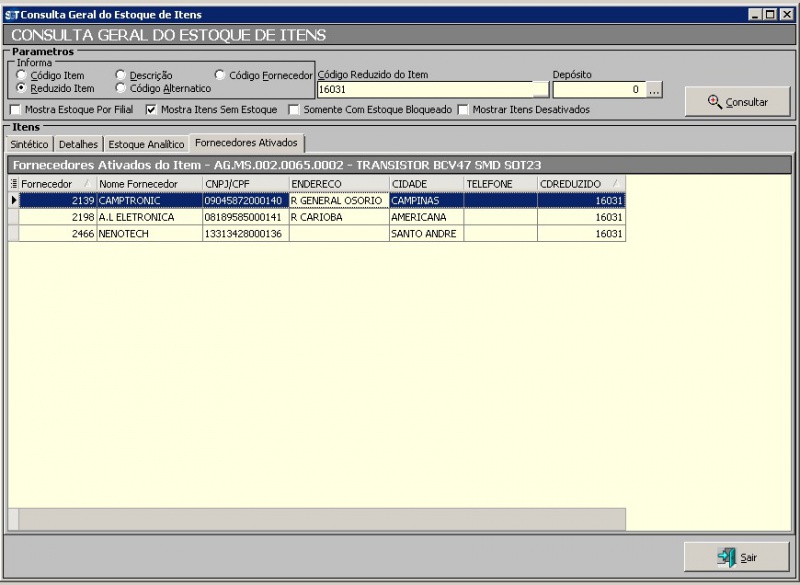
Task: Select the Descrição radio option
Action: [121, 75]
